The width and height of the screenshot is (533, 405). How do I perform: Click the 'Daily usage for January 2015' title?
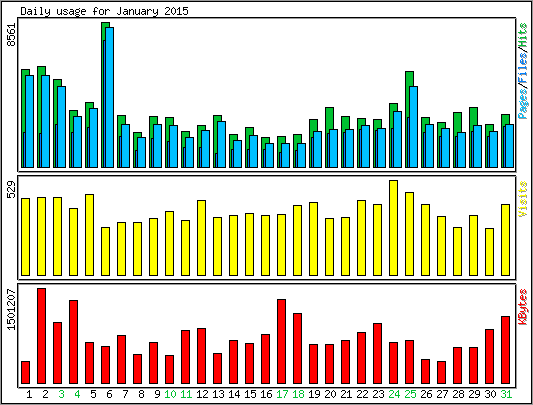(x=104, y=11)
